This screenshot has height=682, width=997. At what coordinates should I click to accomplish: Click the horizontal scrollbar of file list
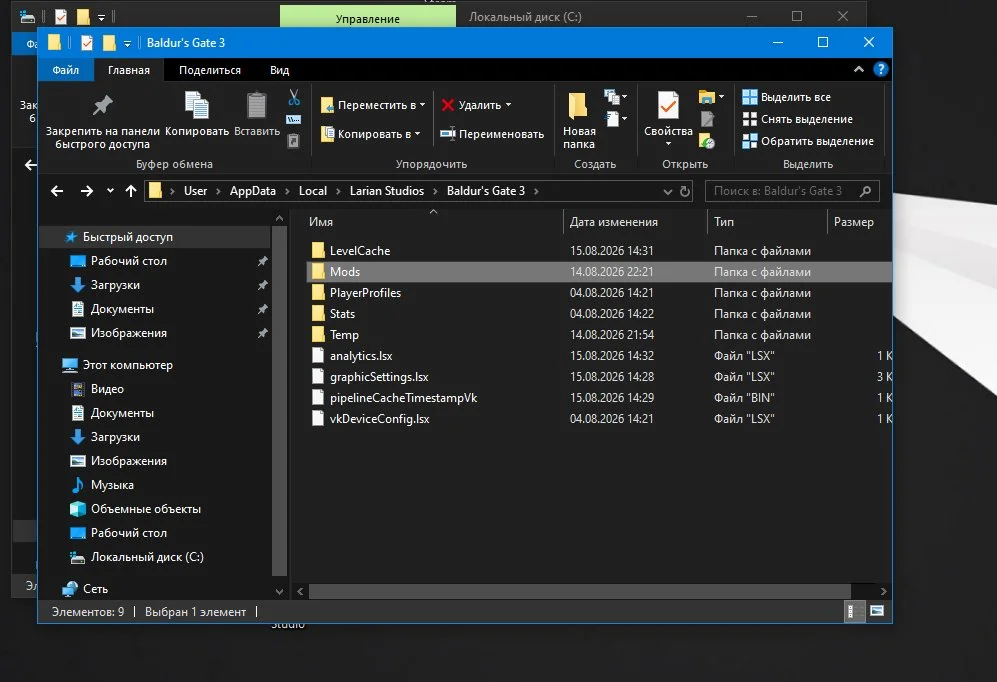coord(579,592)
